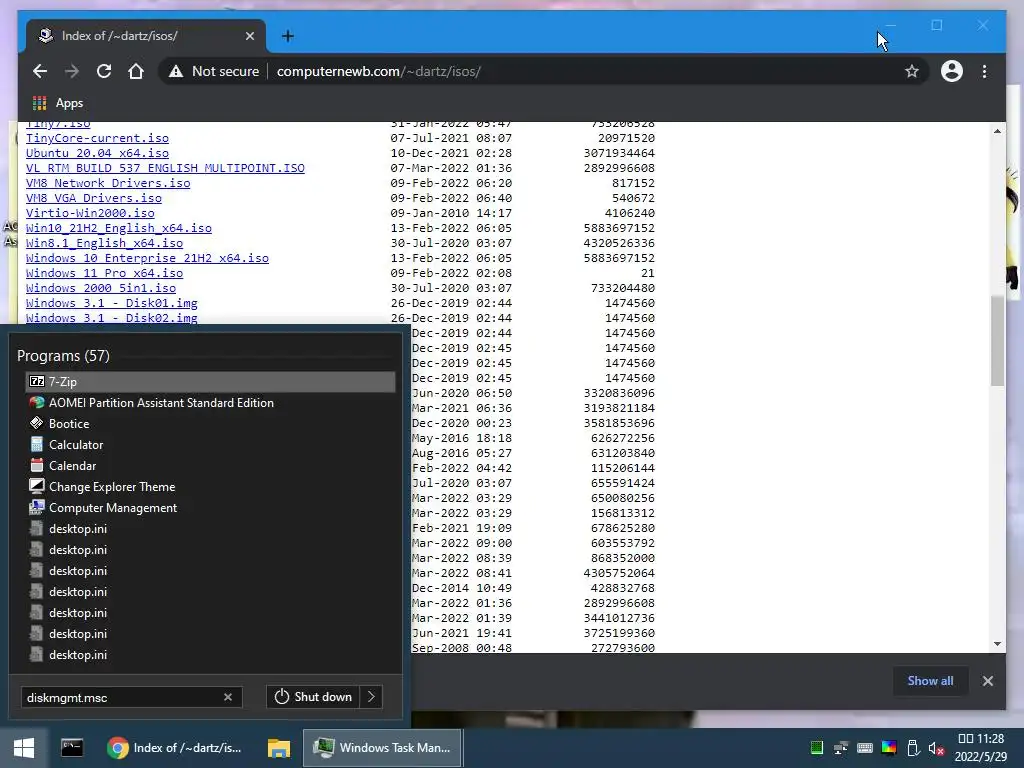The height and width of the screenshot is (768, 1024).
Task: Open the Calendar program
Action: 210,466
